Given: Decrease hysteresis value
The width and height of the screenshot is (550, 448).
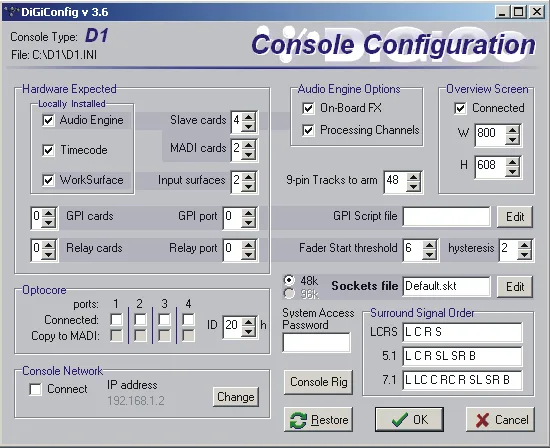Looking at the screenshot, I should click(x=524, y=254).
